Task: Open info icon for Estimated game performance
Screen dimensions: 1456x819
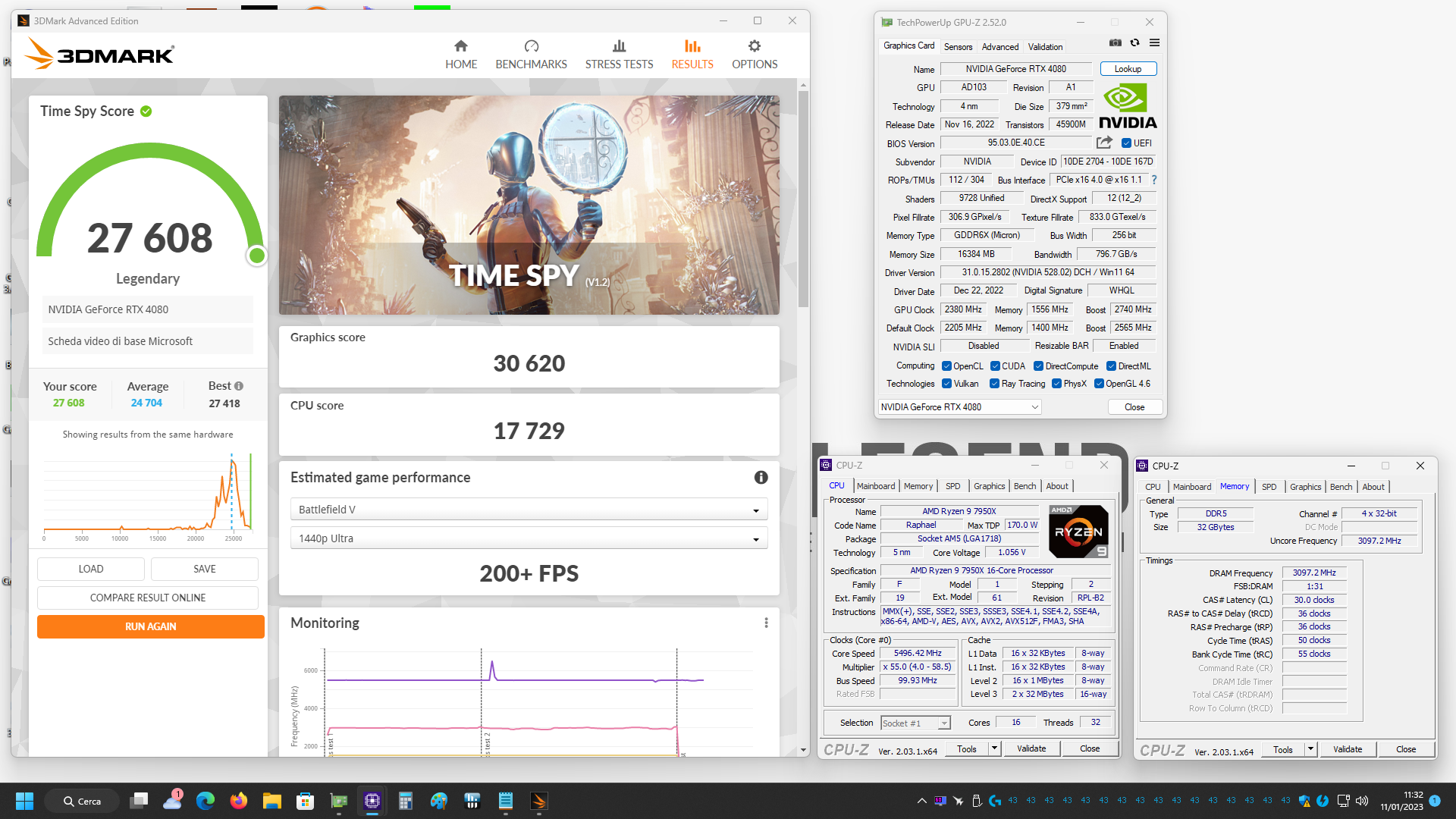Action: [x=761, y=477]
